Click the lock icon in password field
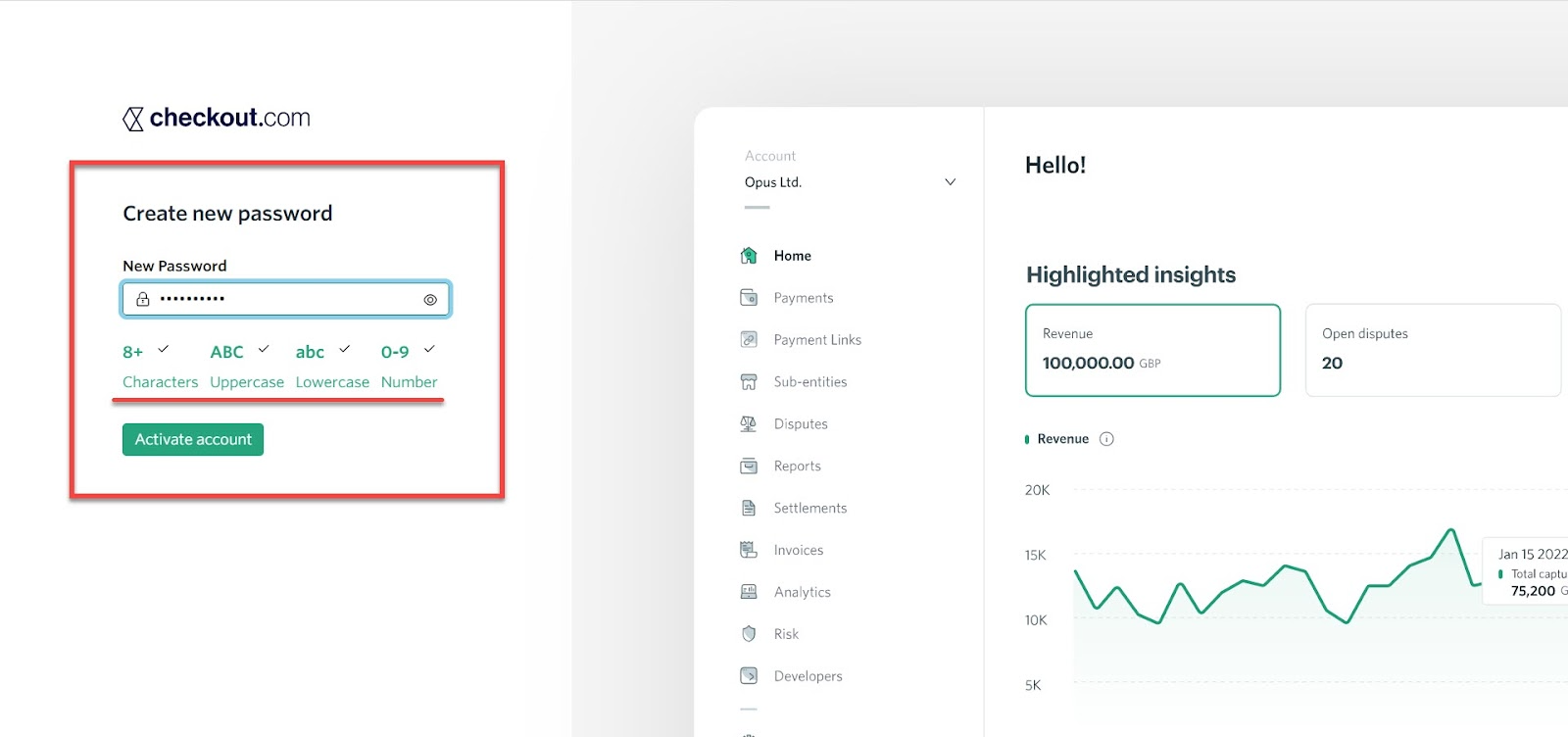Screen dimensions: 1568x737 pos(143,299)
